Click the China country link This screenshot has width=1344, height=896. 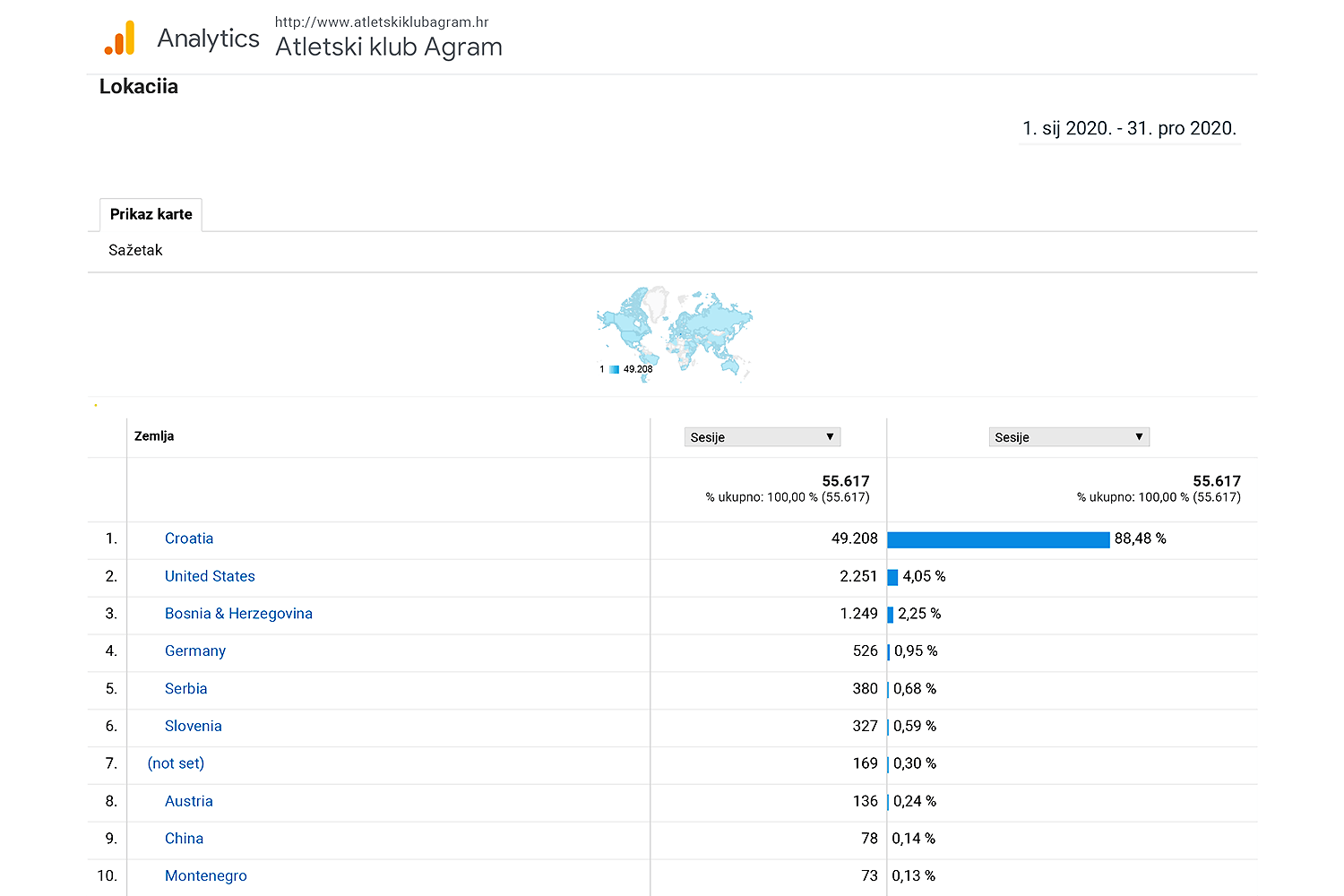[x=184, y=839]
